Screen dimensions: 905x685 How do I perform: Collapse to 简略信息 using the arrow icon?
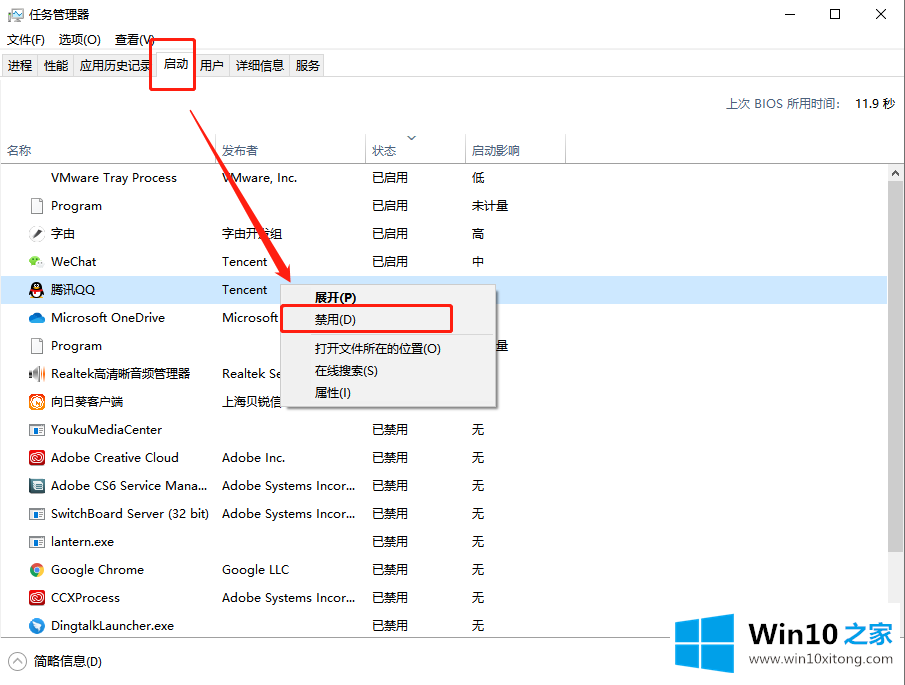tap(18, 661)
